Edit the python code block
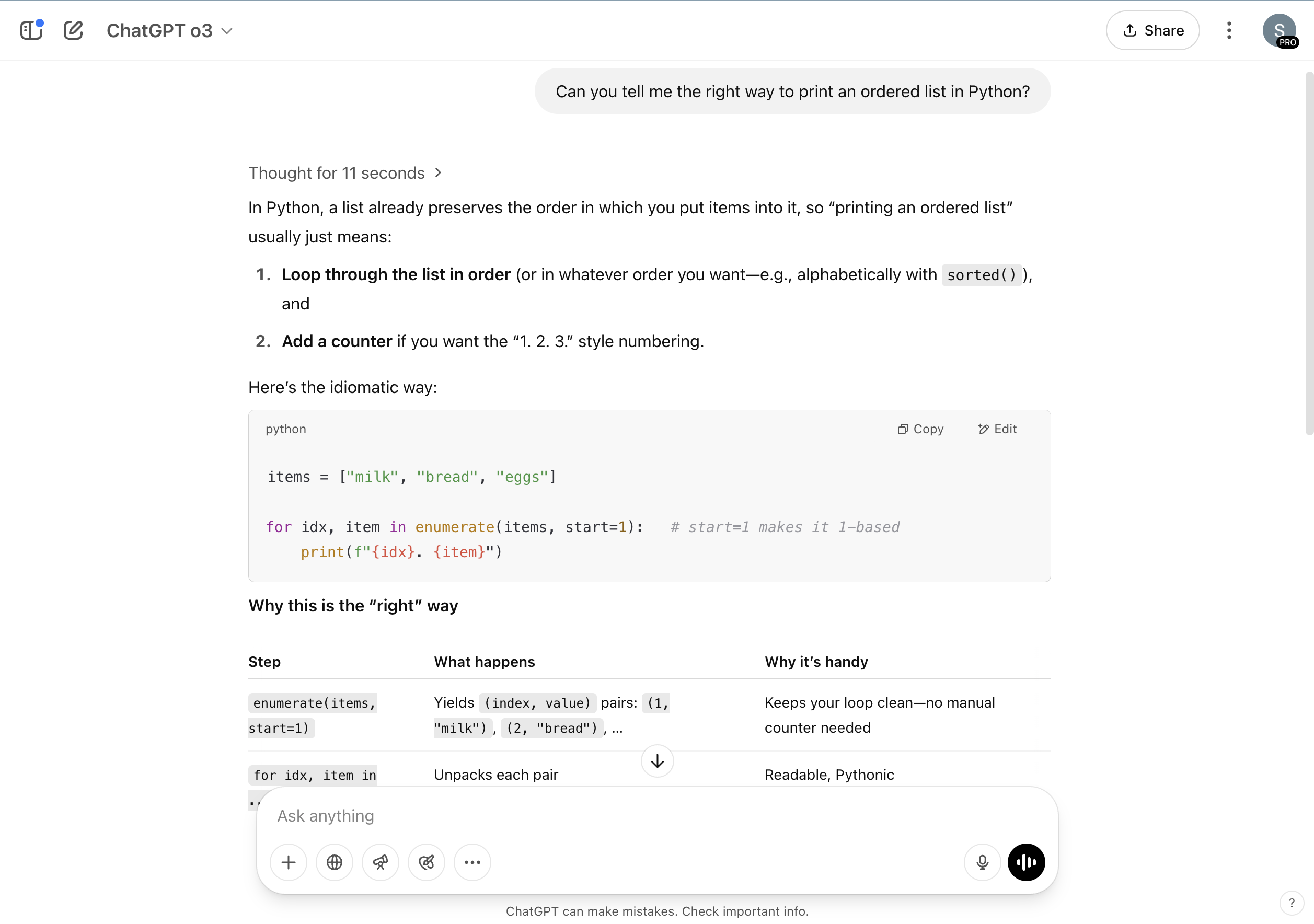The image size is (1314, 924). point(997,429)
